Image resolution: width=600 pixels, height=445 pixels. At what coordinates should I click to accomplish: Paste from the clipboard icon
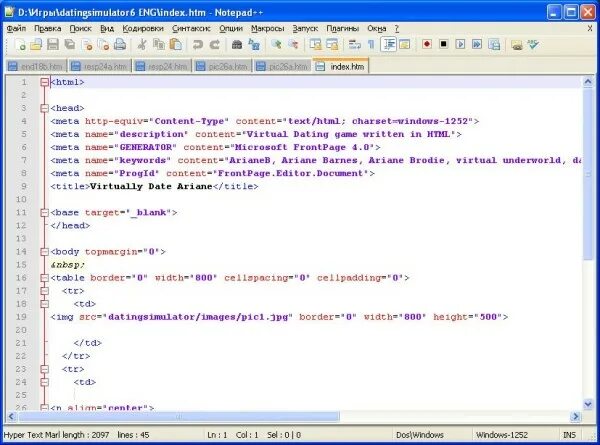[x=176, y=45]
